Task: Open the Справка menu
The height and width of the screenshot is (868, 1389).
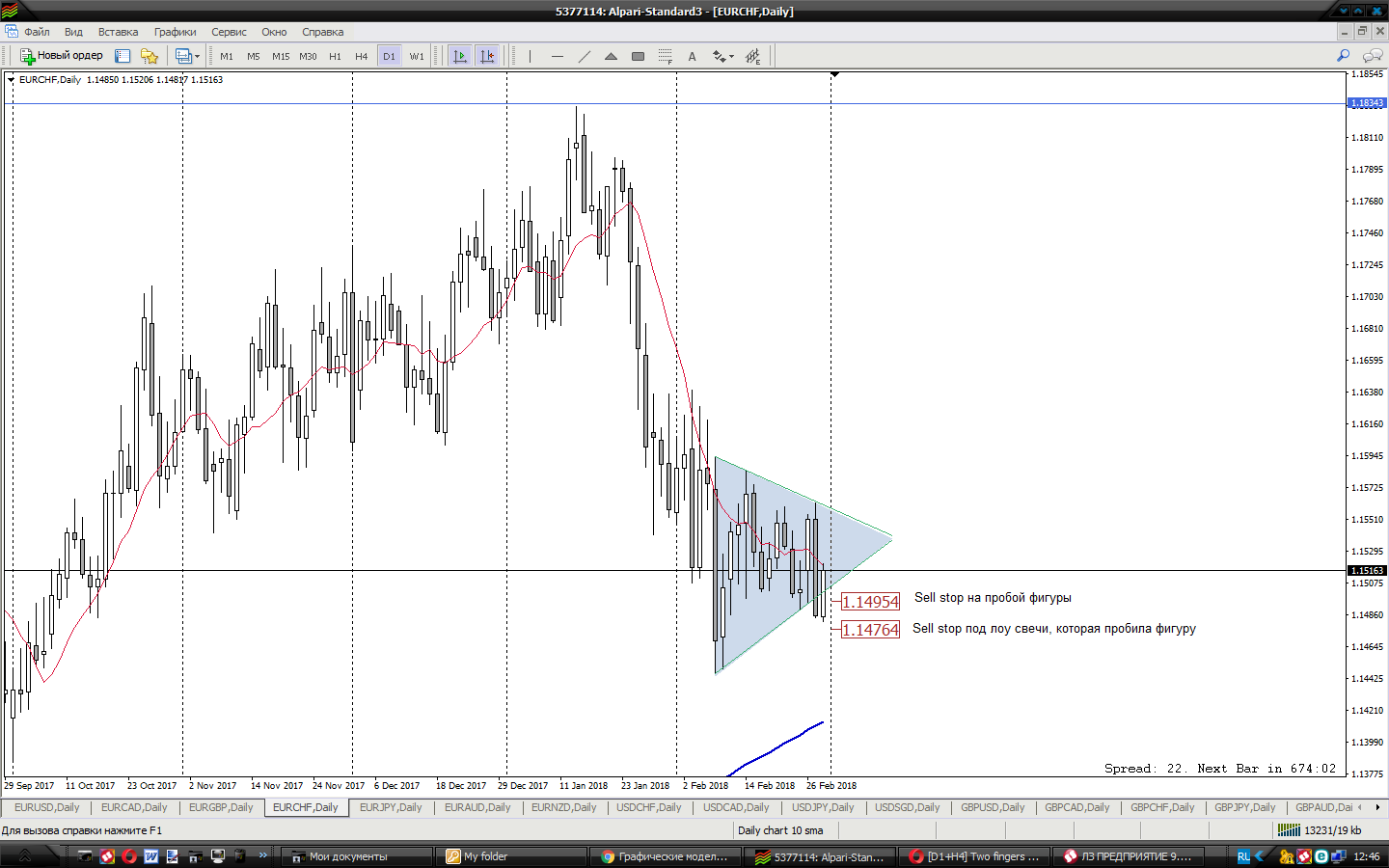Action: tap(322, 32)
